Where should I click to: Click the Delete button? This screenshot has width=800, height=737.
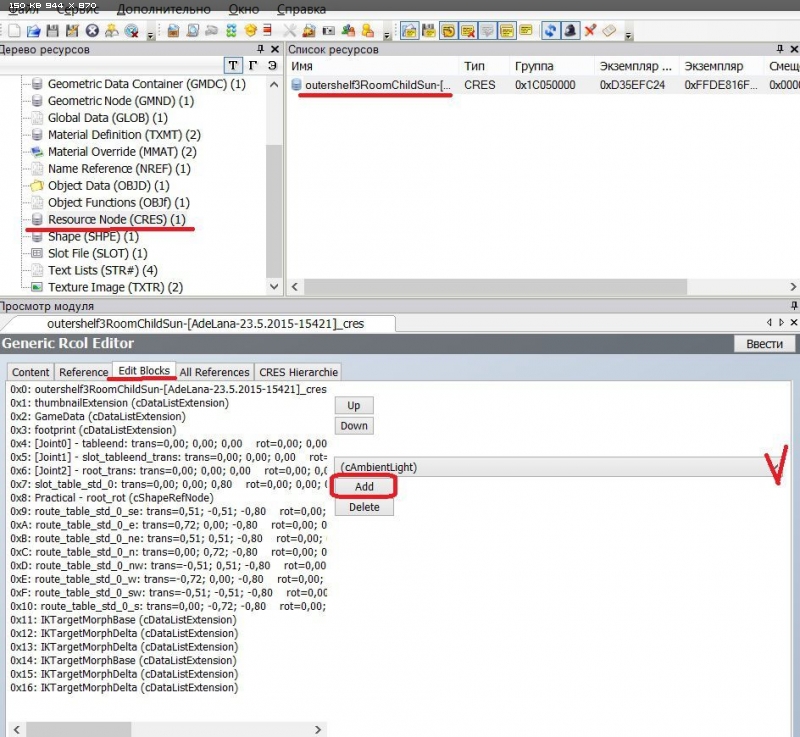point(364,507)
